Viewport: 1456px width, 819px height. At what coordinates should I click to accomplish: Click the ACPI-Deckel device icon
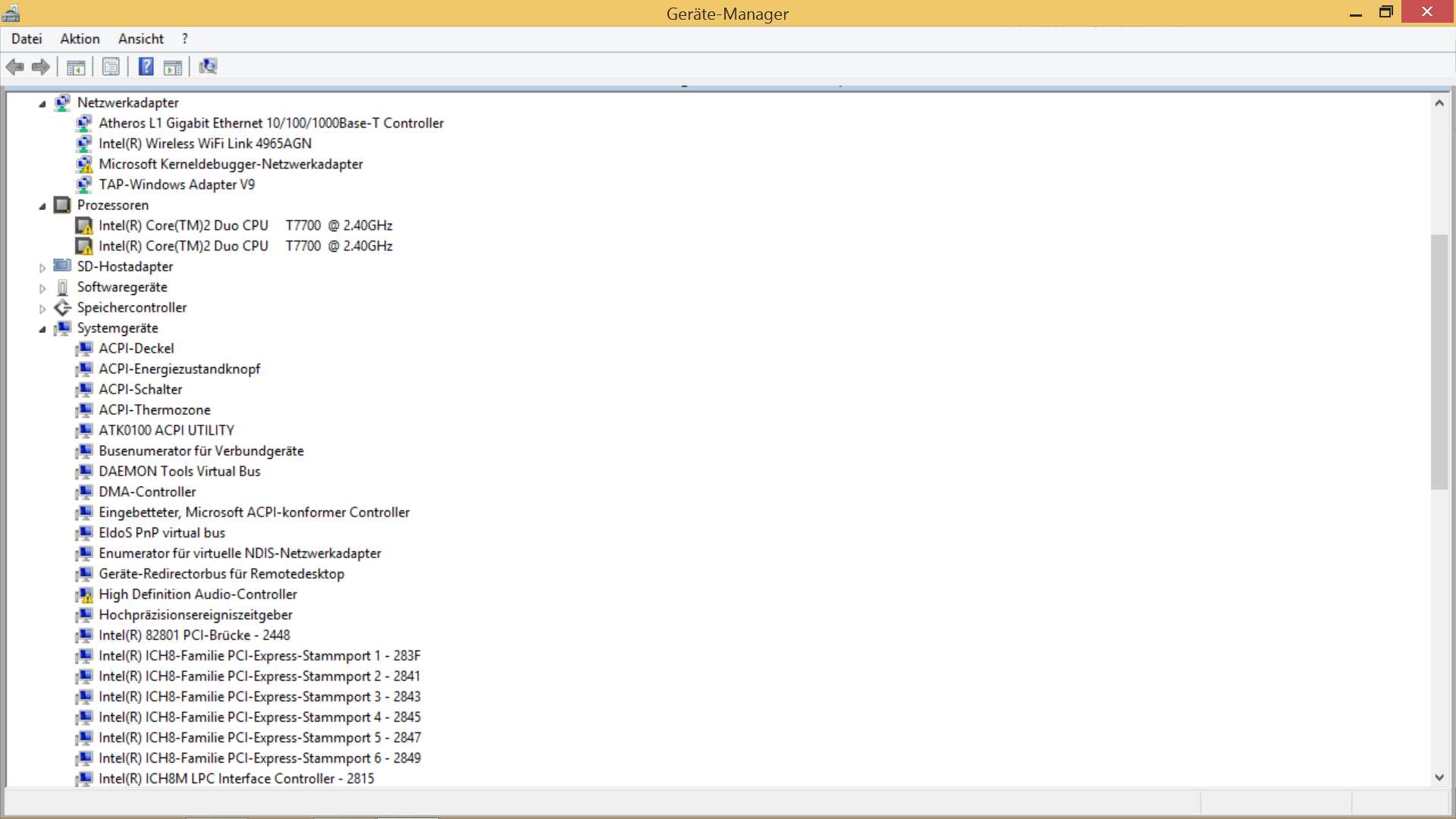point(84,348)
